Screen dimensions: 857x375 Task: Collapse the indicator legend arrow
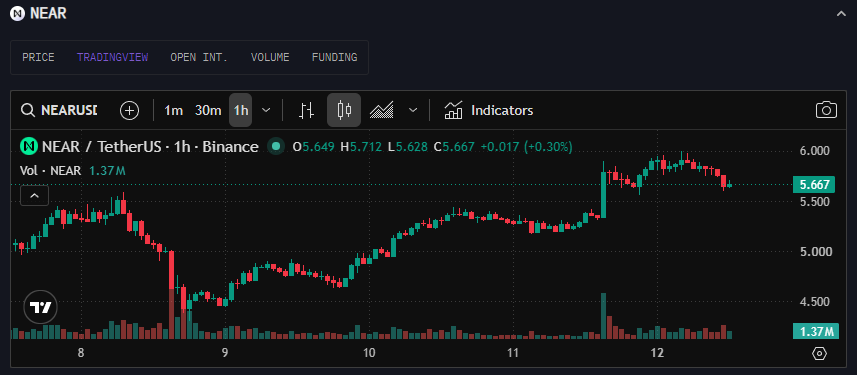tap(34, 196)
